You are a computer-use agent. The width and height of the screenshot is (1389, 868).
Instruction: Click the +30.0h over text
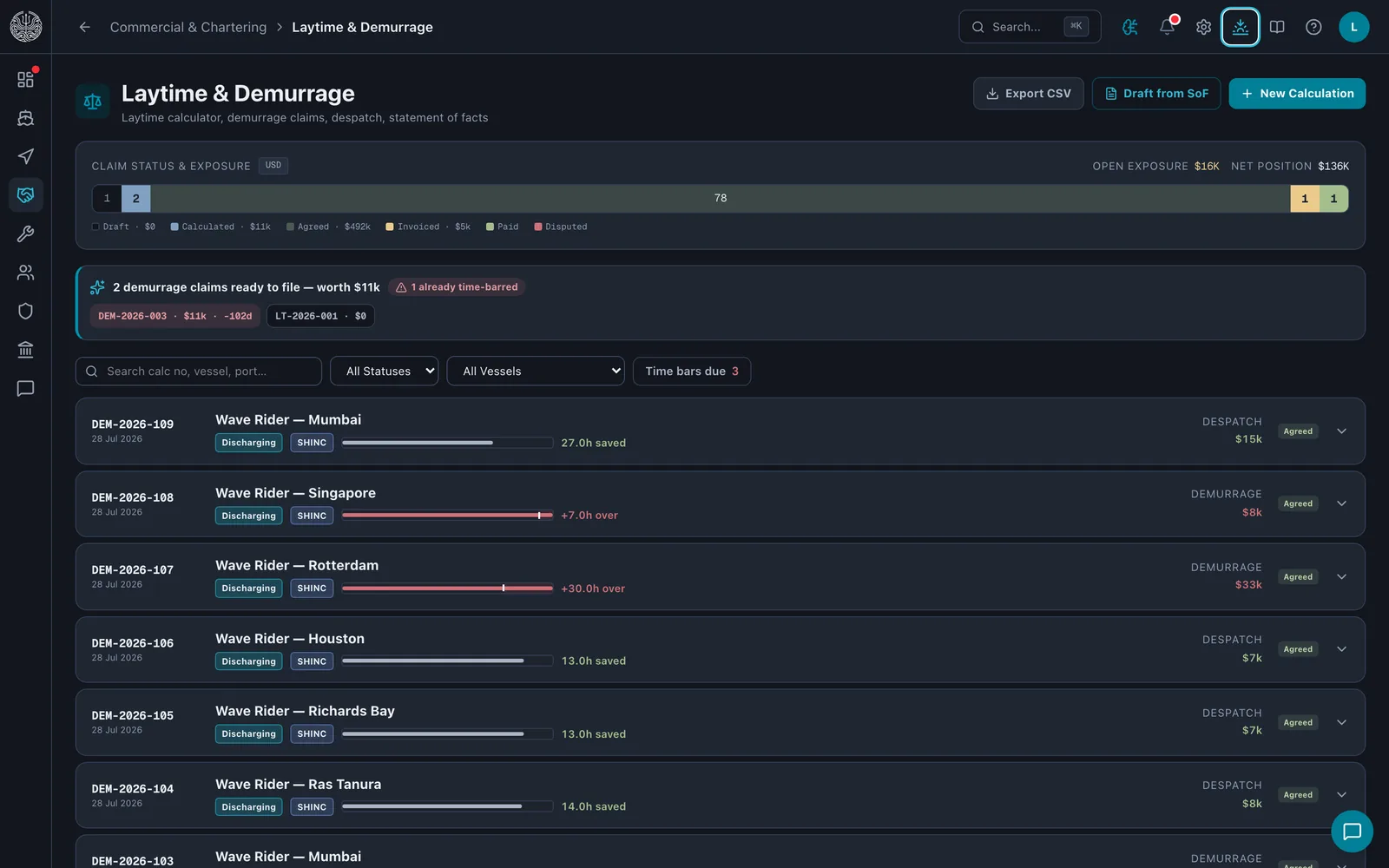click(x=593, y=589)
